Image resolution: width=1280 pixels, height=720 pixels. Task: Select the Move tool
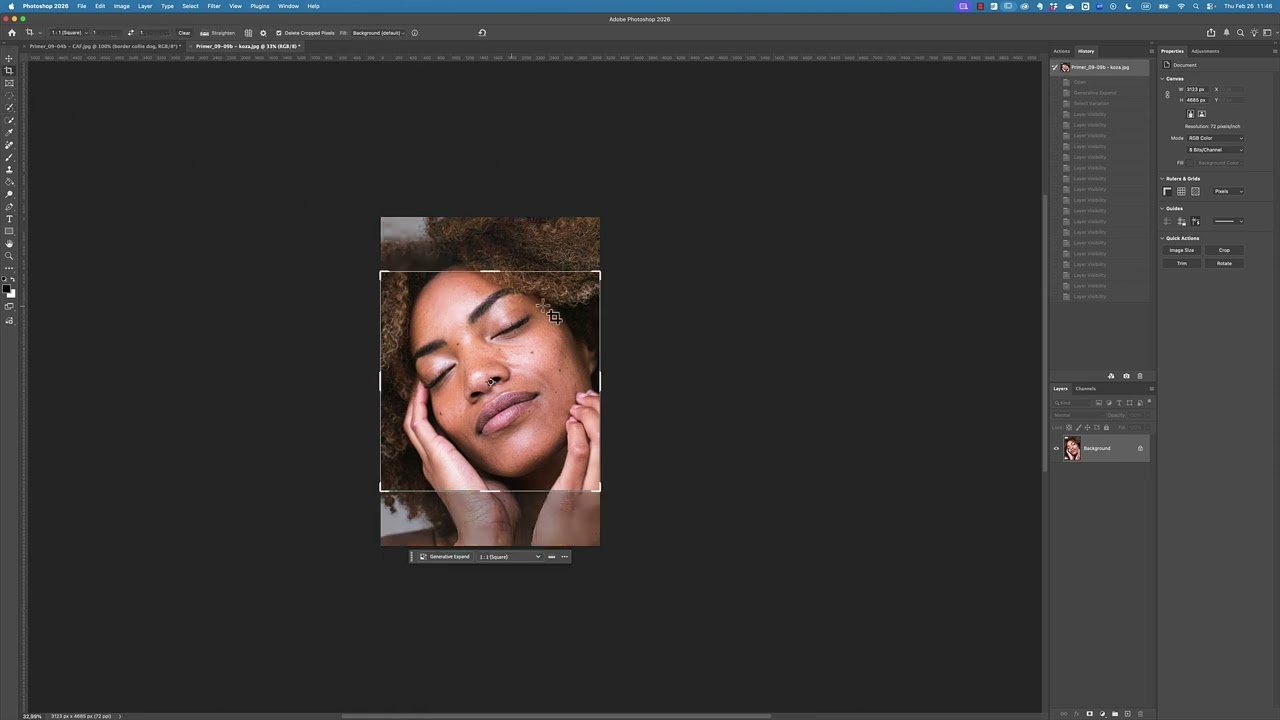[x=9, y=58]
